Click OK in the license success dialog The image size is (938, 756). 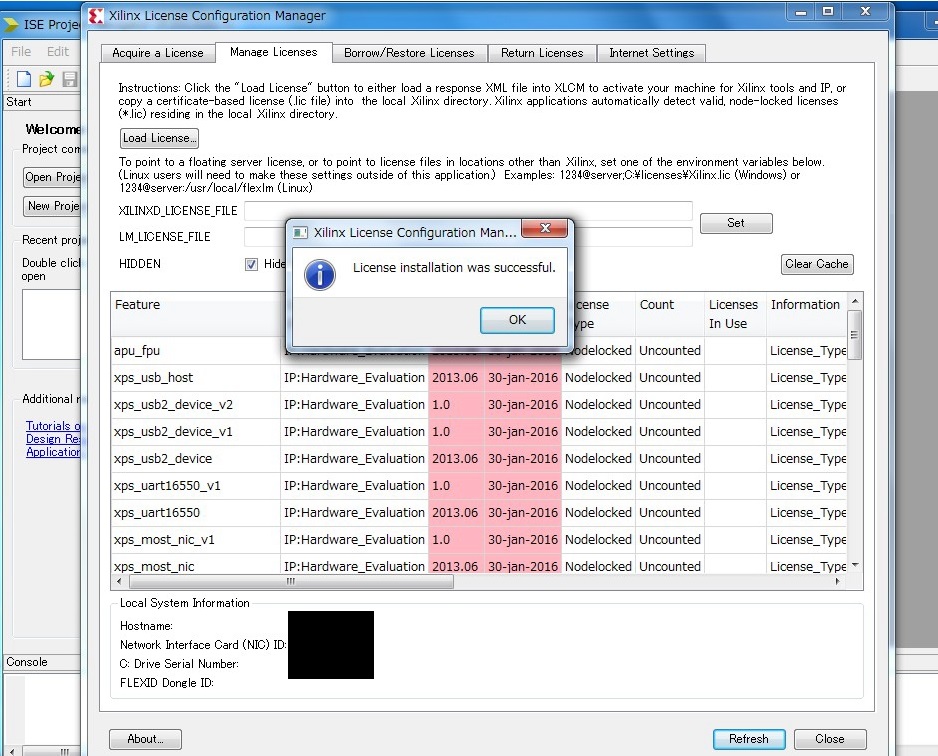517,320
